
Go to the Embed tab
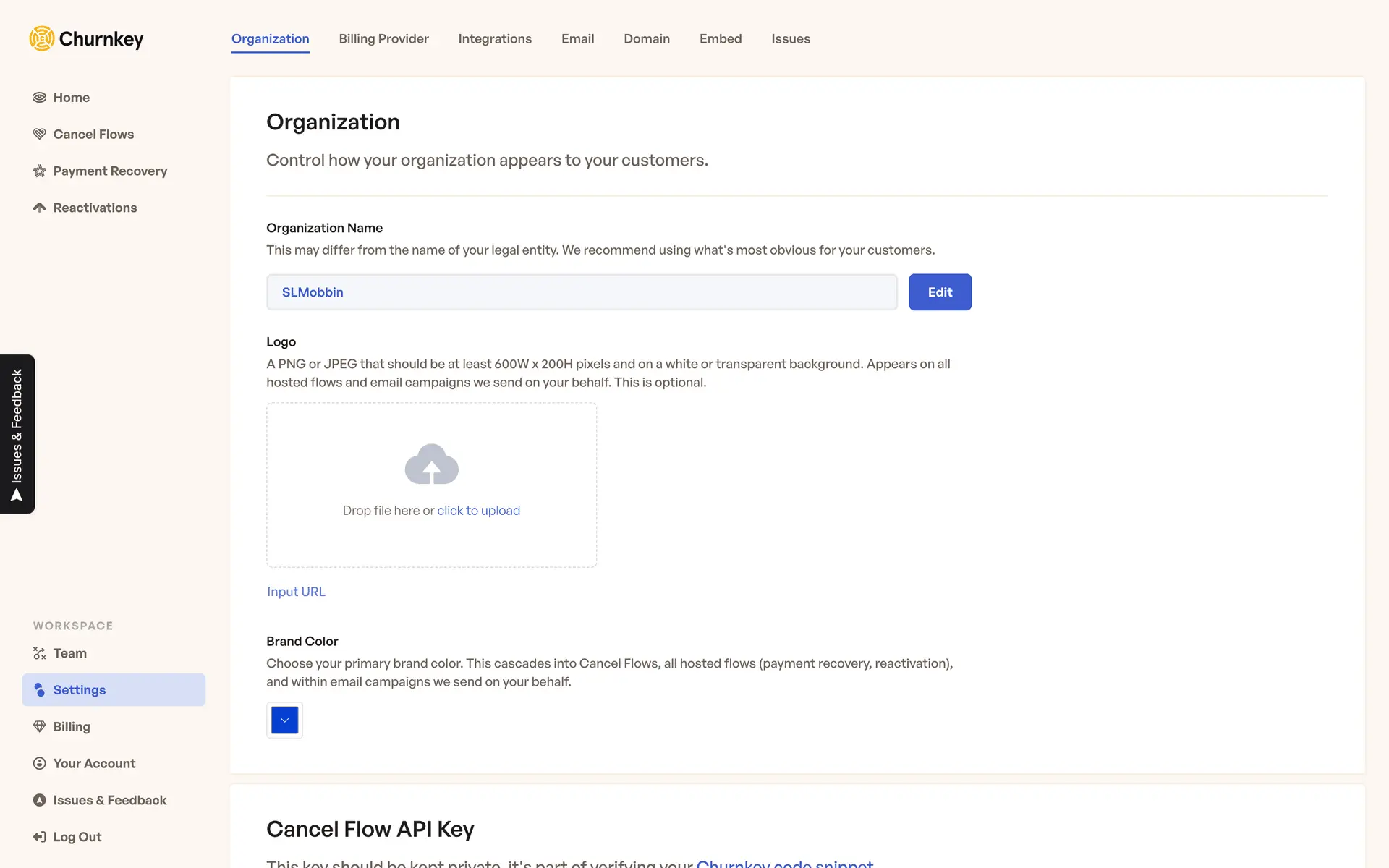(721, 39)
